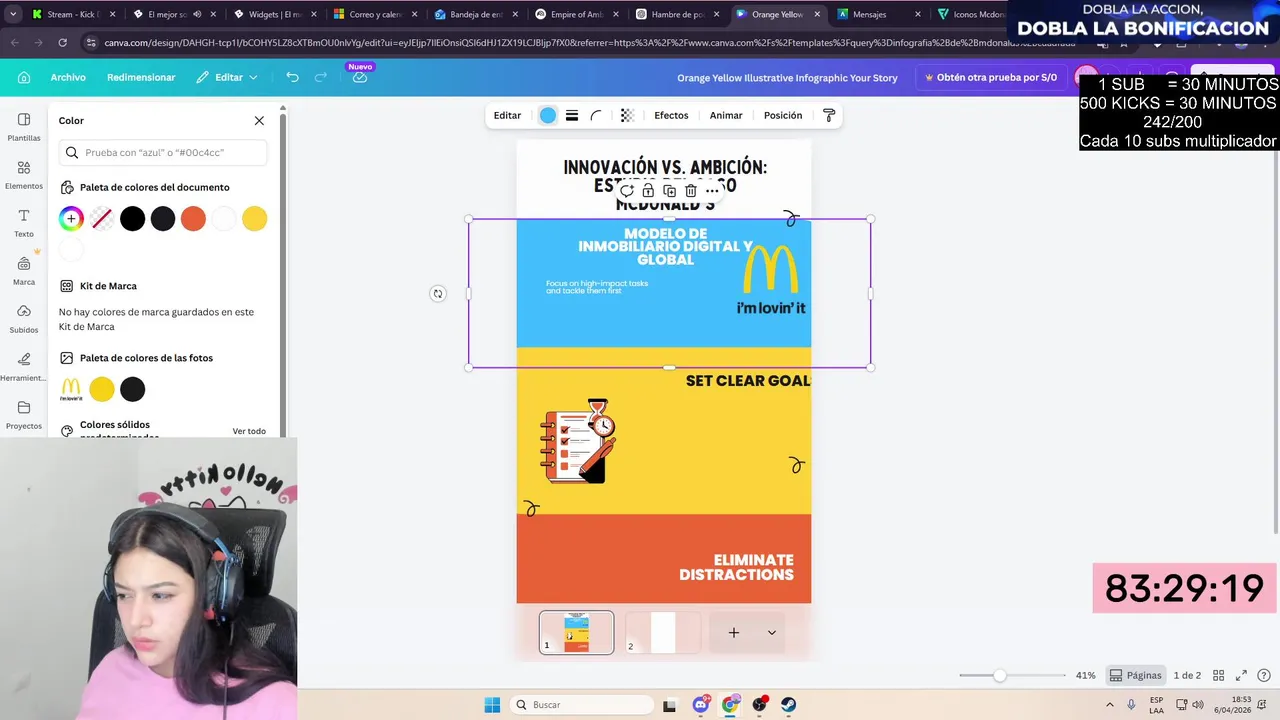Add a new page with plus button
This screenshot has width=1280, height=720.
(733, 632)
